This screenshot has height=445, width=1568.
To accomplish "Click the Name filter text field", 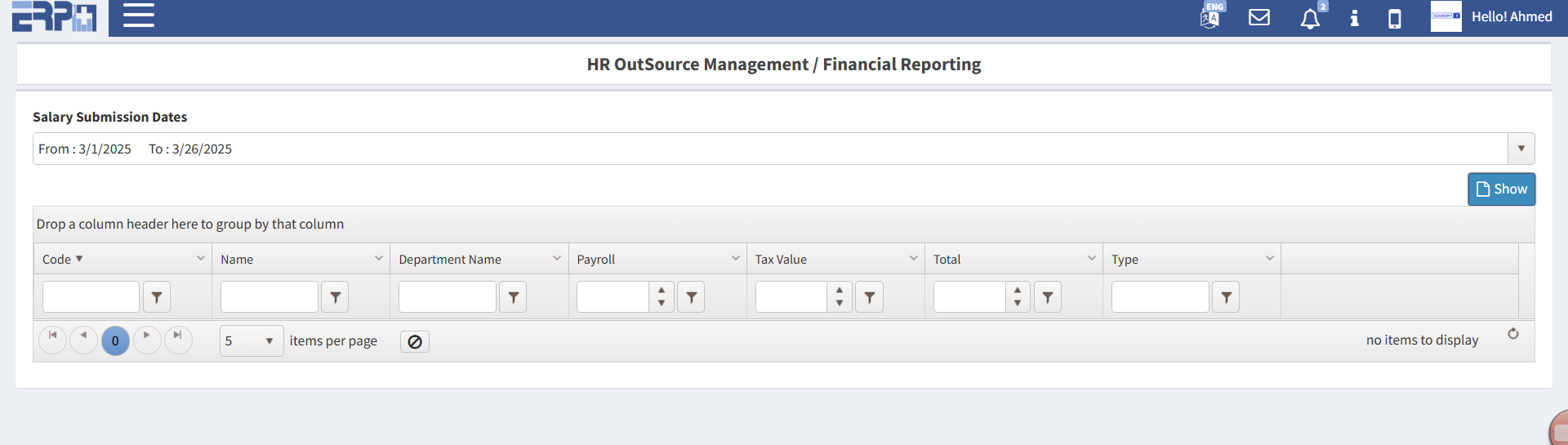I will (269, 297).
